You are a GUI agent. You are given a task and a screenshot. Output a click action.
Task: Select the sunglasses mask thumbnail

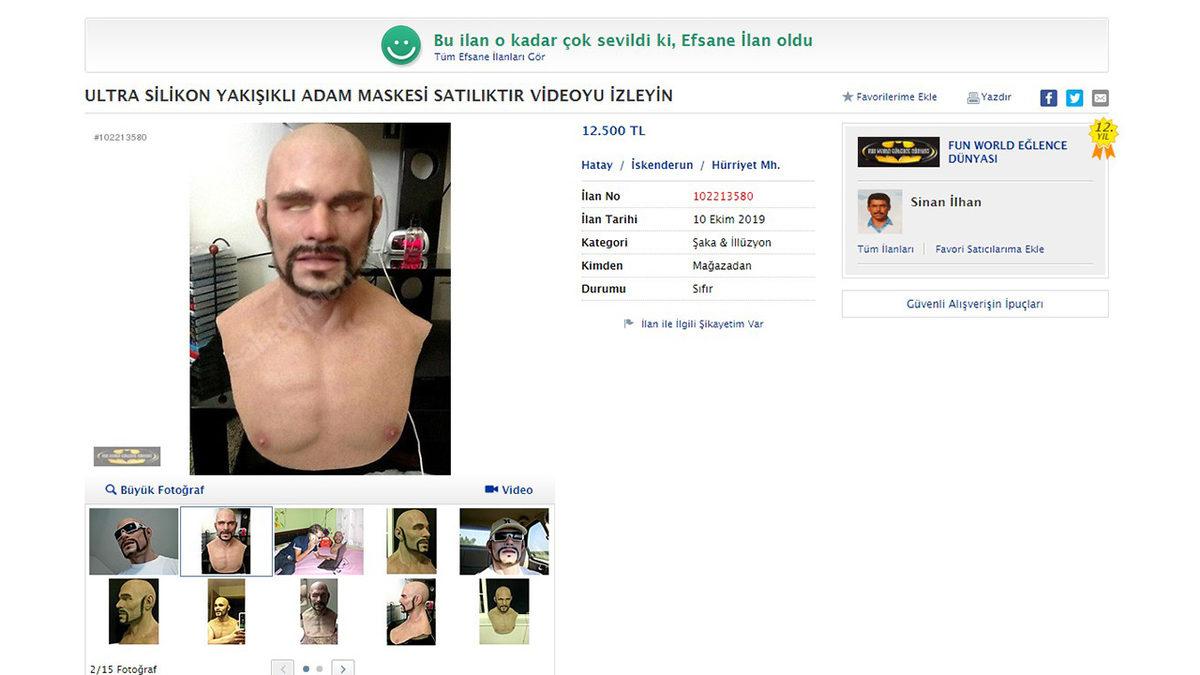coord(134,541)
